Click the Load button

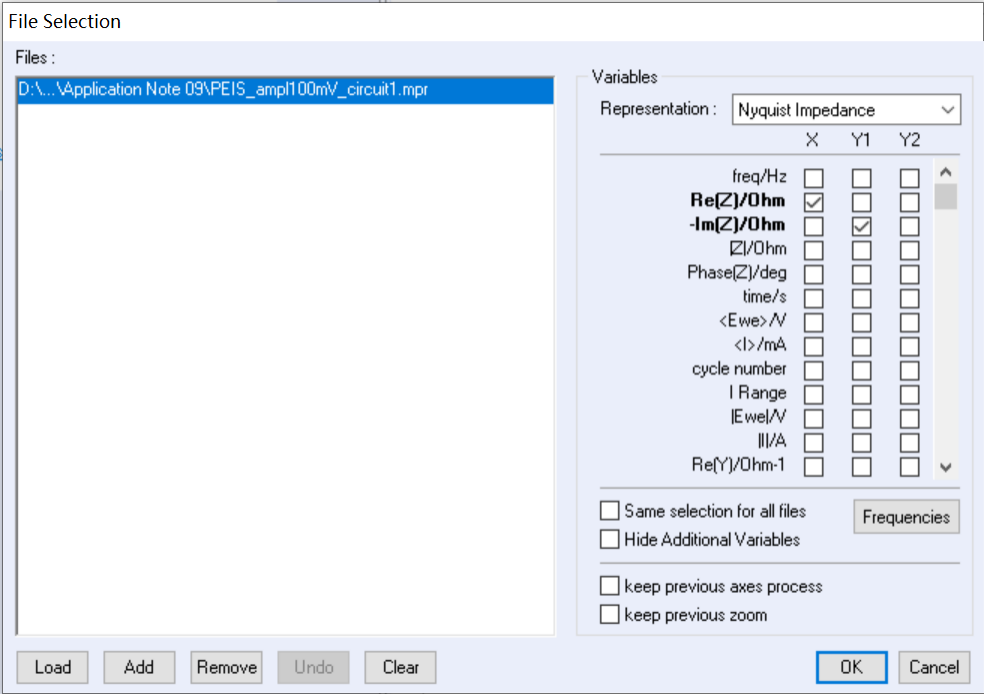point(52,667)
